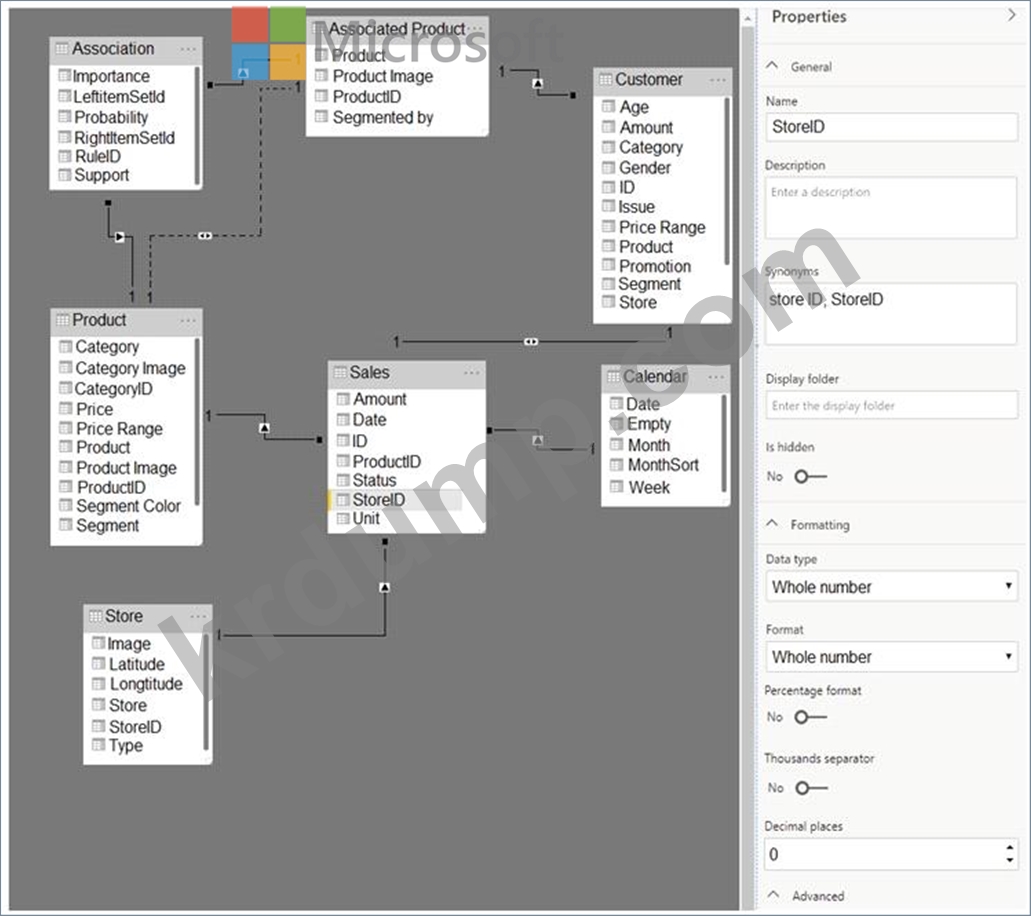Screen dimensions: 1031x916
Task: Increase the Decimal places value
Action: pyautogui.click(x=1009, y=848)
